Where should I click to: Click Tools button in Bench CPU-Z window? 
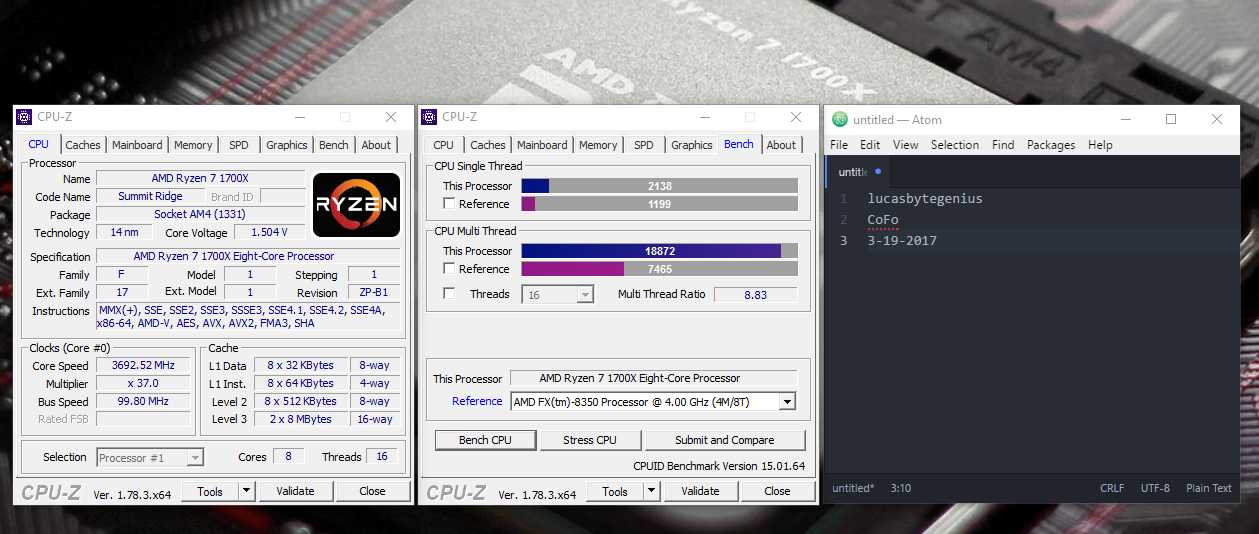pos(615,491)
